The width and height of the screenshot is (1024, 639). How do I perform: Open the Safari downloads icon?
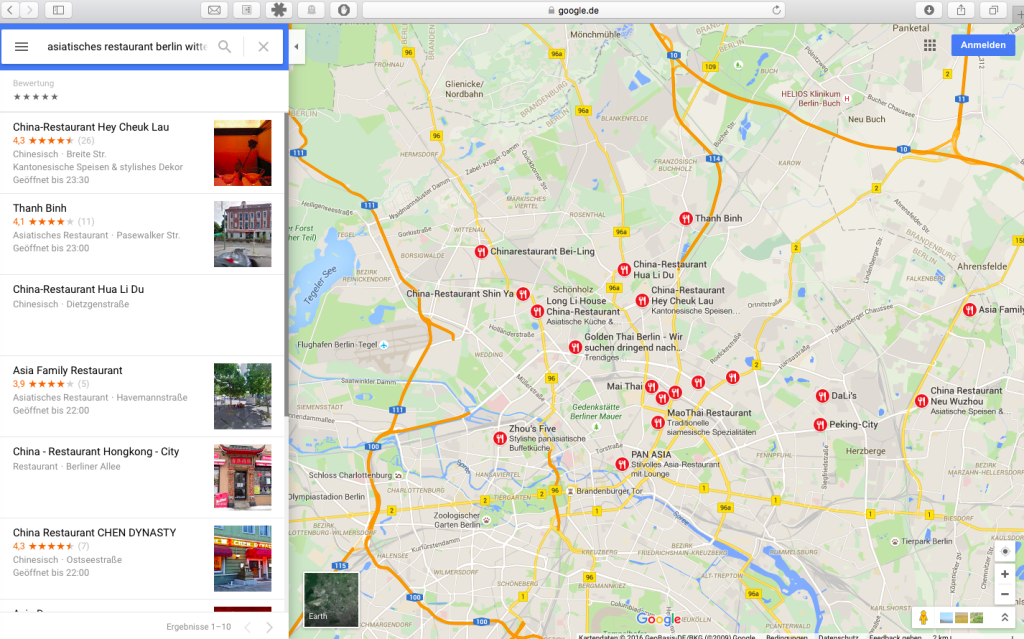929,10
